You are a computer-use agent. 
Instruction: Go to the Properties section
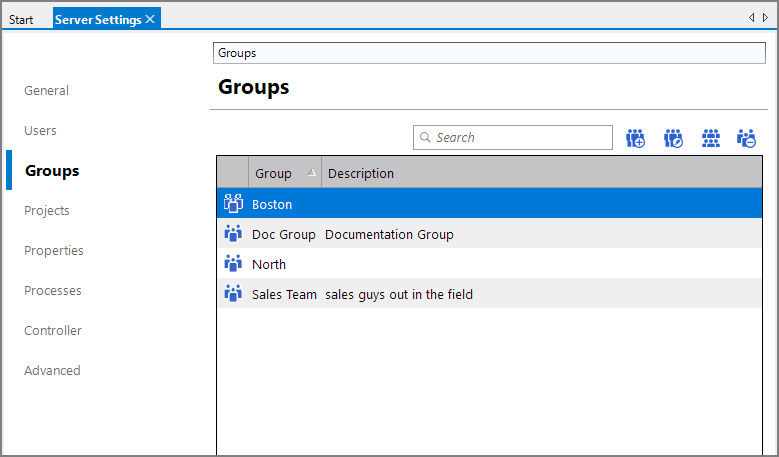pos(54,250)
